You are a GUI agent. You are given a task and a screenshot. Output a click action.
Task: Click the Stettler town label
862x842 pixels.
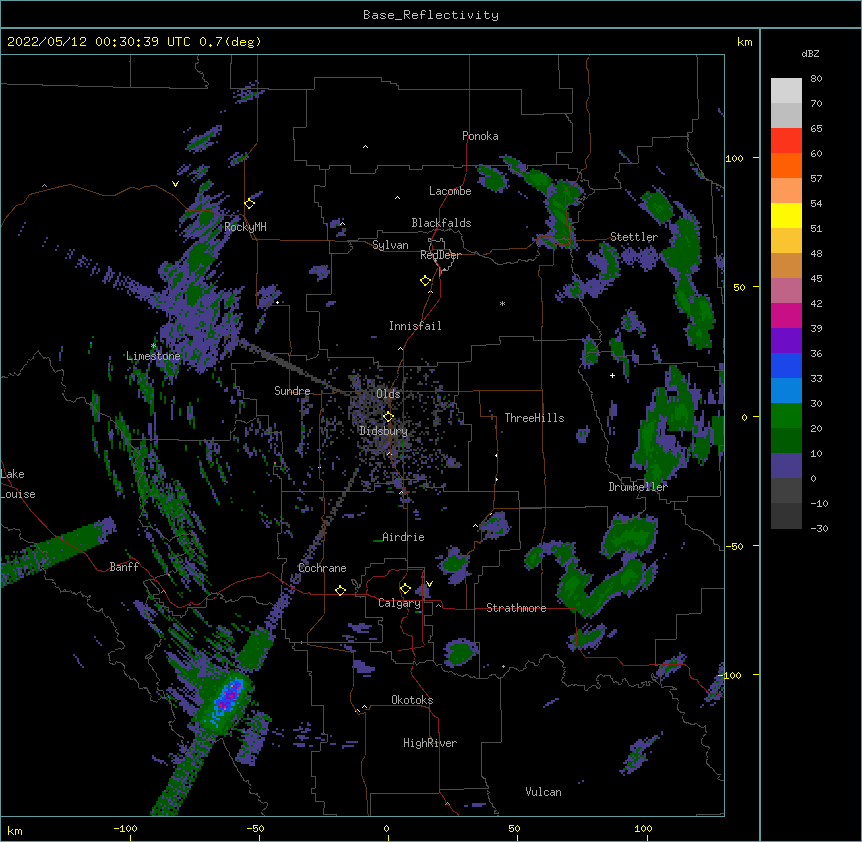[x=634, y=237]
